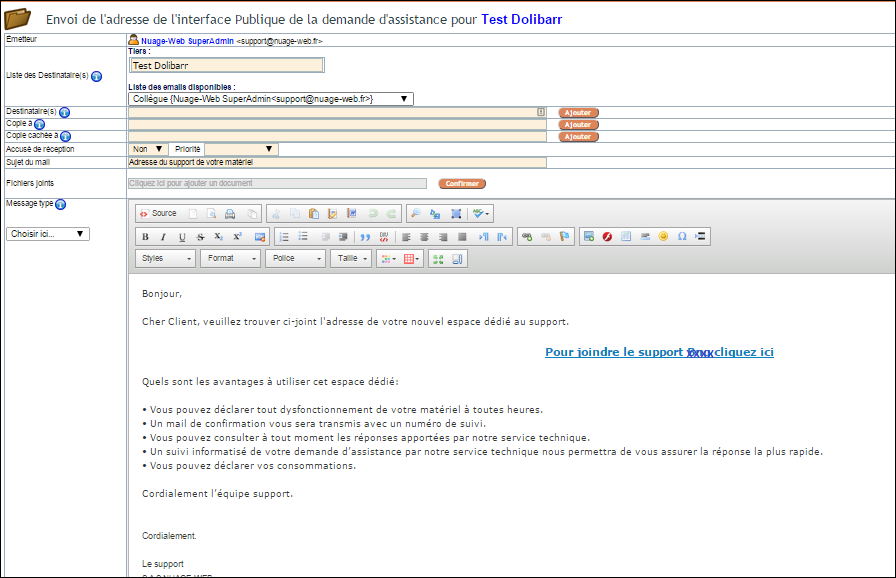Viewport: 896px width, 578px height.
Task: Click the Increase Indent icon
Action: click(343, 236)
